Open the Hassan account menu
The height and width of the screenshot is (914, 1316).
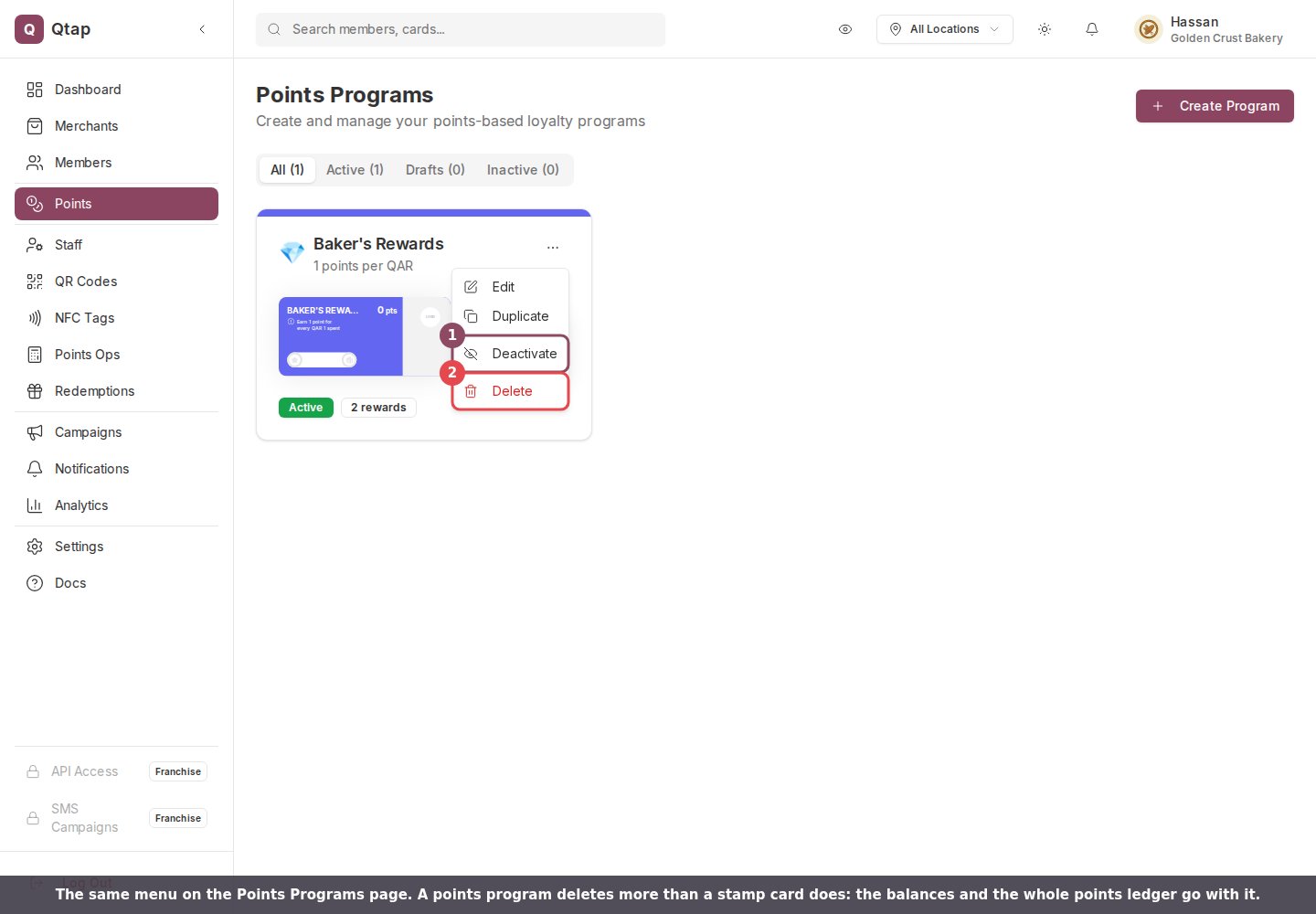1209,29
